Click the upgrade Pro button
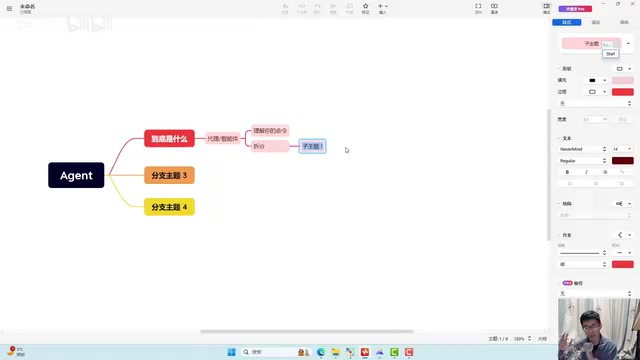This screenshot has height=360, width=640. tap(575, 9)
